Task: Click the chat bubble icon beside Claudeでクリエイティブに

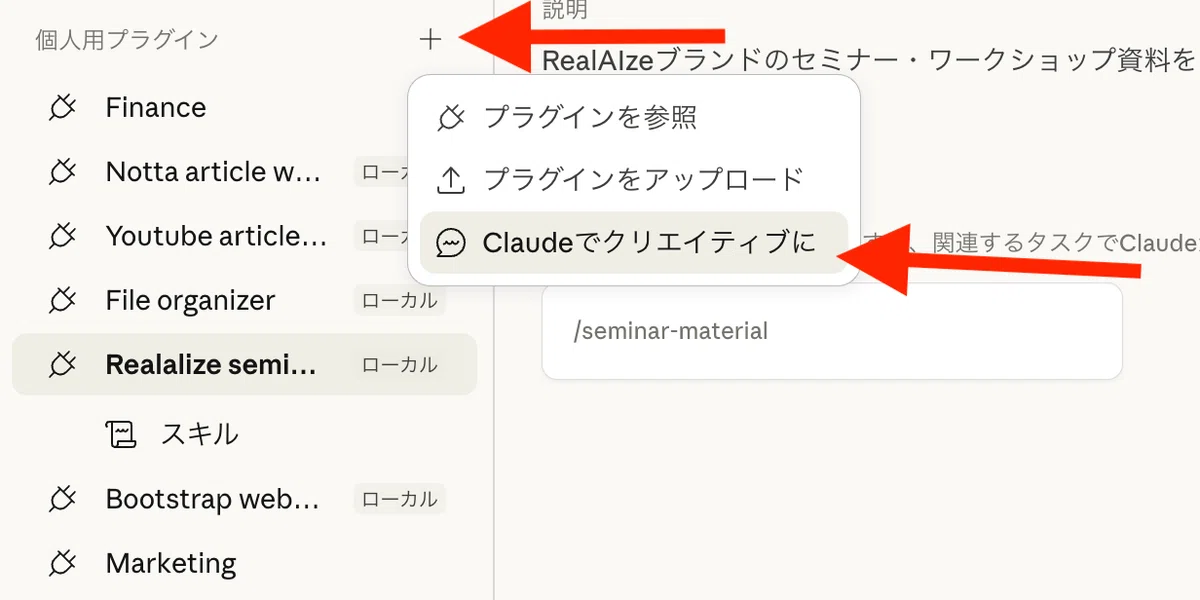Action: 452,243
